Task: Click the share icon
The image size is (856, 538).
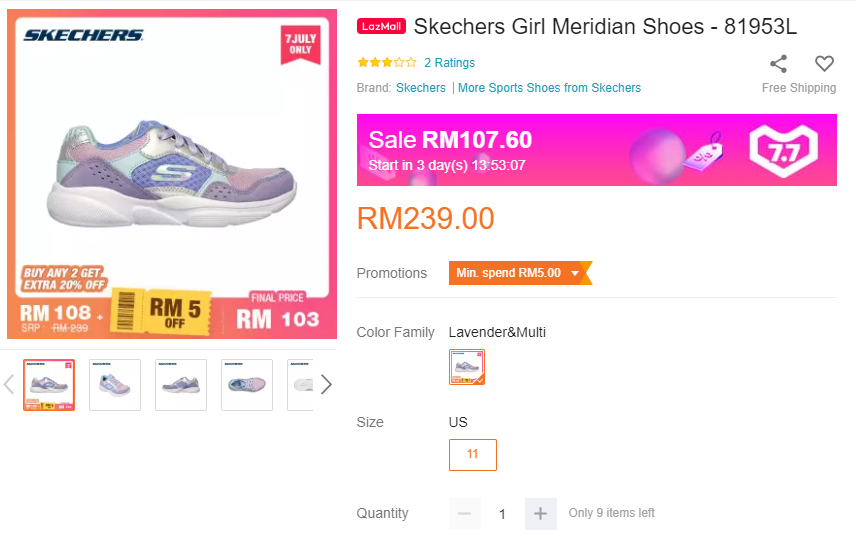Action: tap(778, 64)
